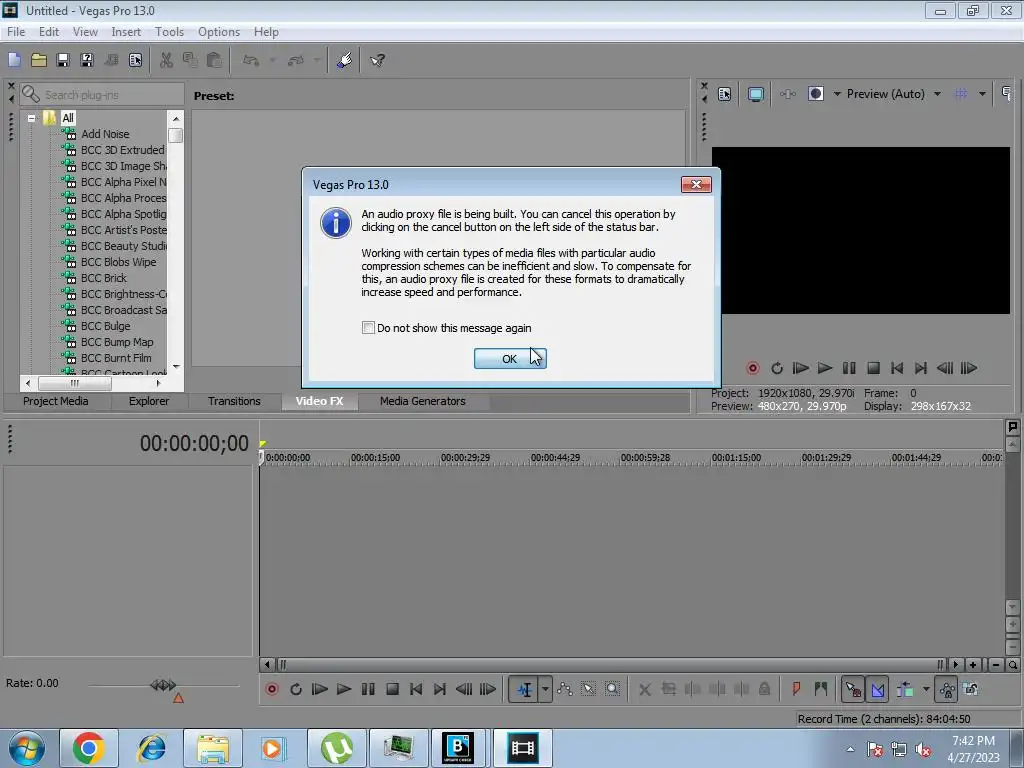1024x768 pixels.
Task: Toggle Lock Envelopes to Events button
Action: 947,689
